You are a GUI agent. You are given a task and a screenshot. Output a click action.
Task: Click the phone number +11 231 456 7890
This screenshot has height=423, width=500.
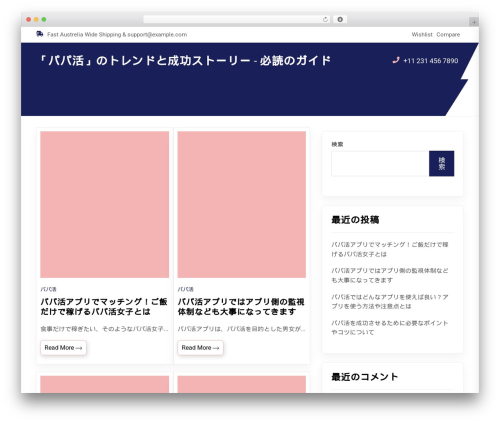pyautogui.click(x=431, y=61)
